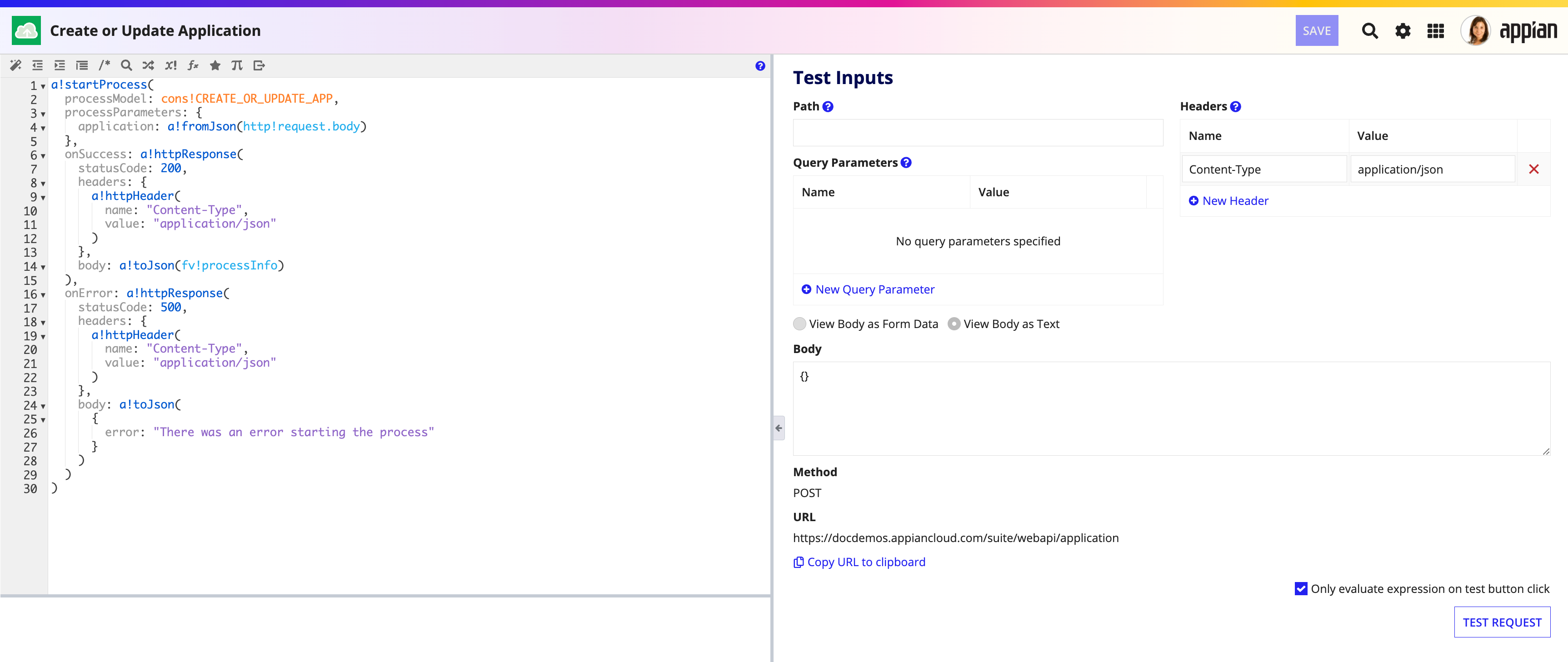Image resolution: width=1568 pixels, height=662 pixels.
Task: Edit the application/json header value field
Action: tap(1432, 169)
